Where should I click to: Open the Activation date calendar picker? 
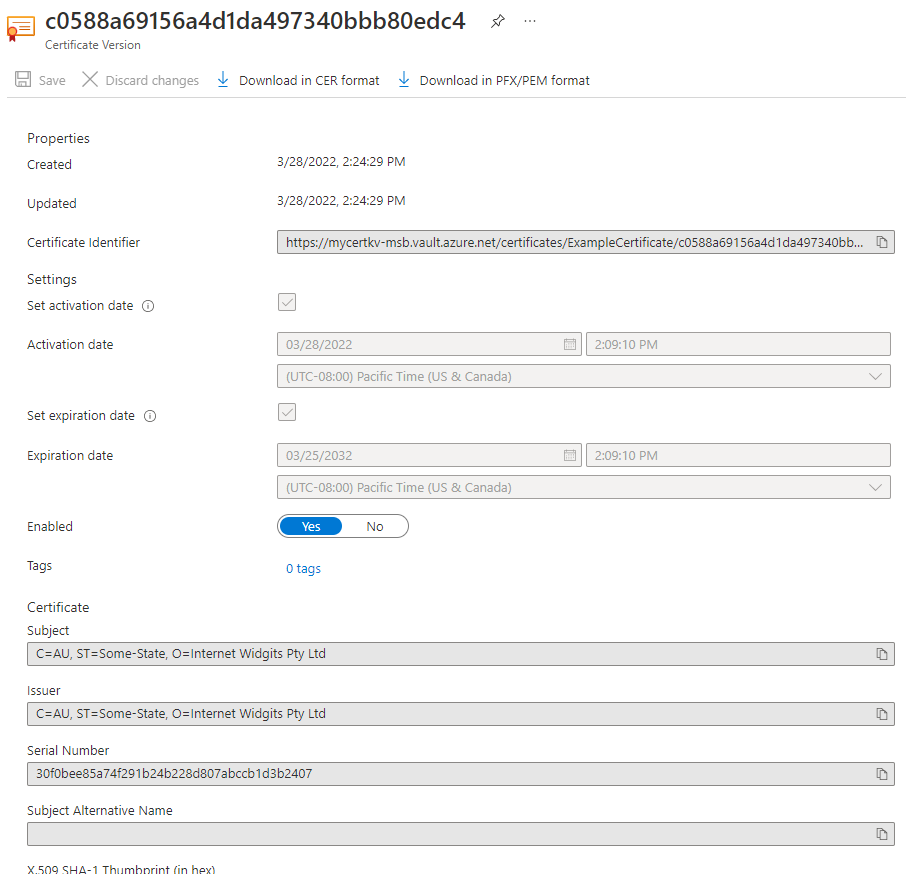[571, 344]
